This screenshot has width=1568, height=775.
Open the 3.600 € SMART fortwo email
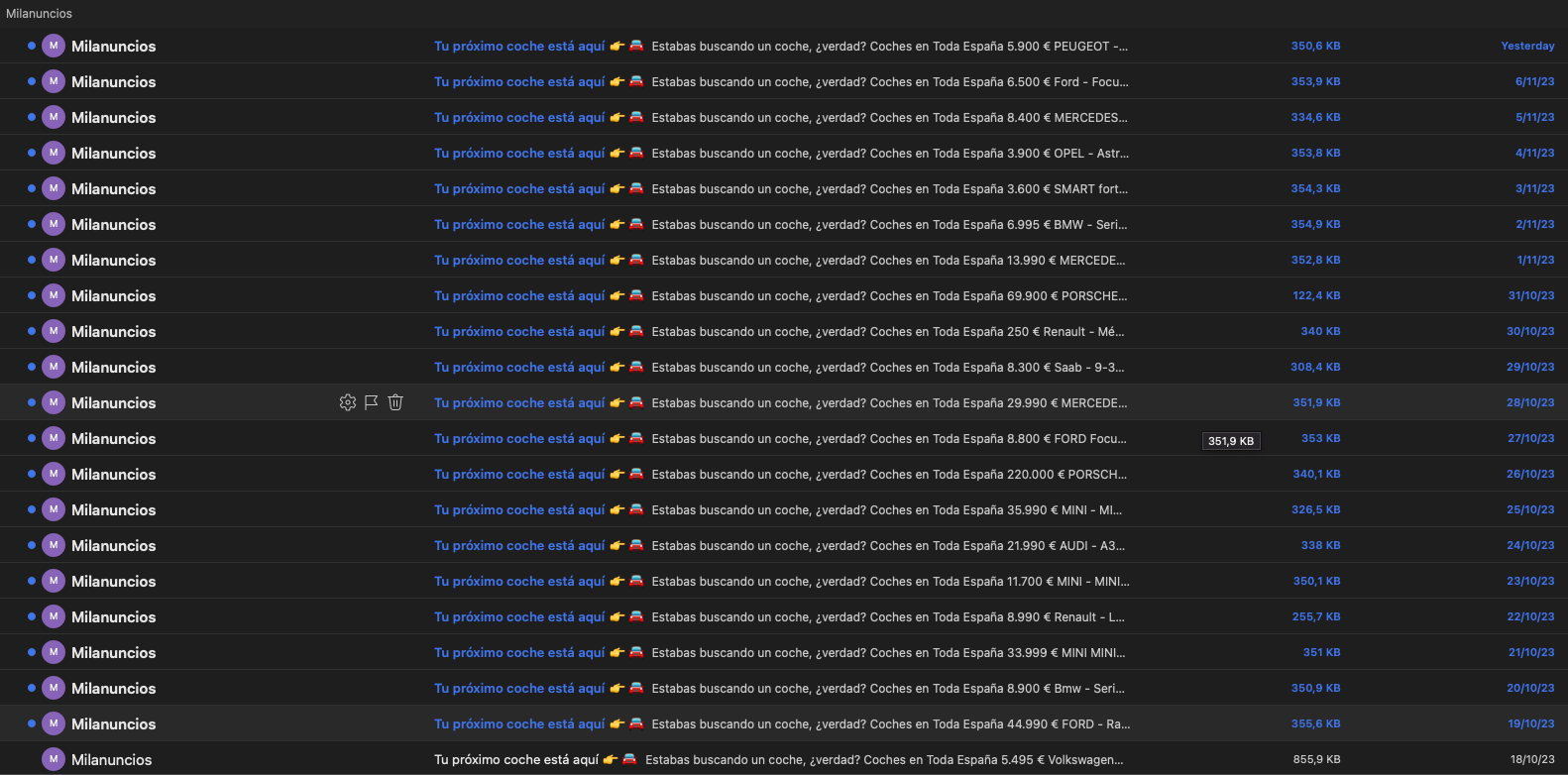tap(784, 188)
